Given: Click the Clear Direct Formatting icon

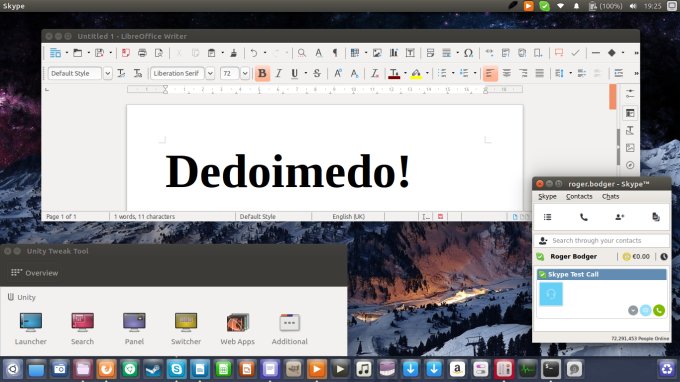Looking at the screenshot, I should tap(375, 73).
